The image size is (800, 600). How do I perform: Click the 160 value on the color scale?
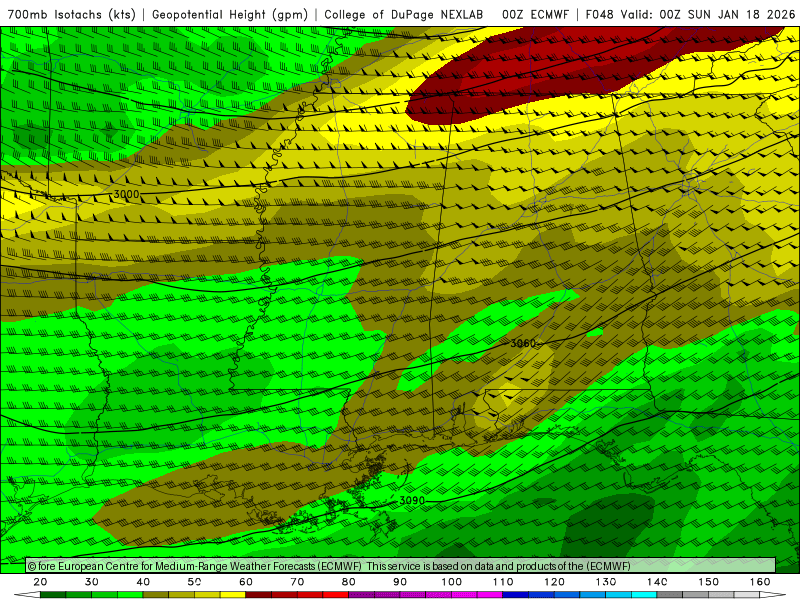(x=760, y=582)
